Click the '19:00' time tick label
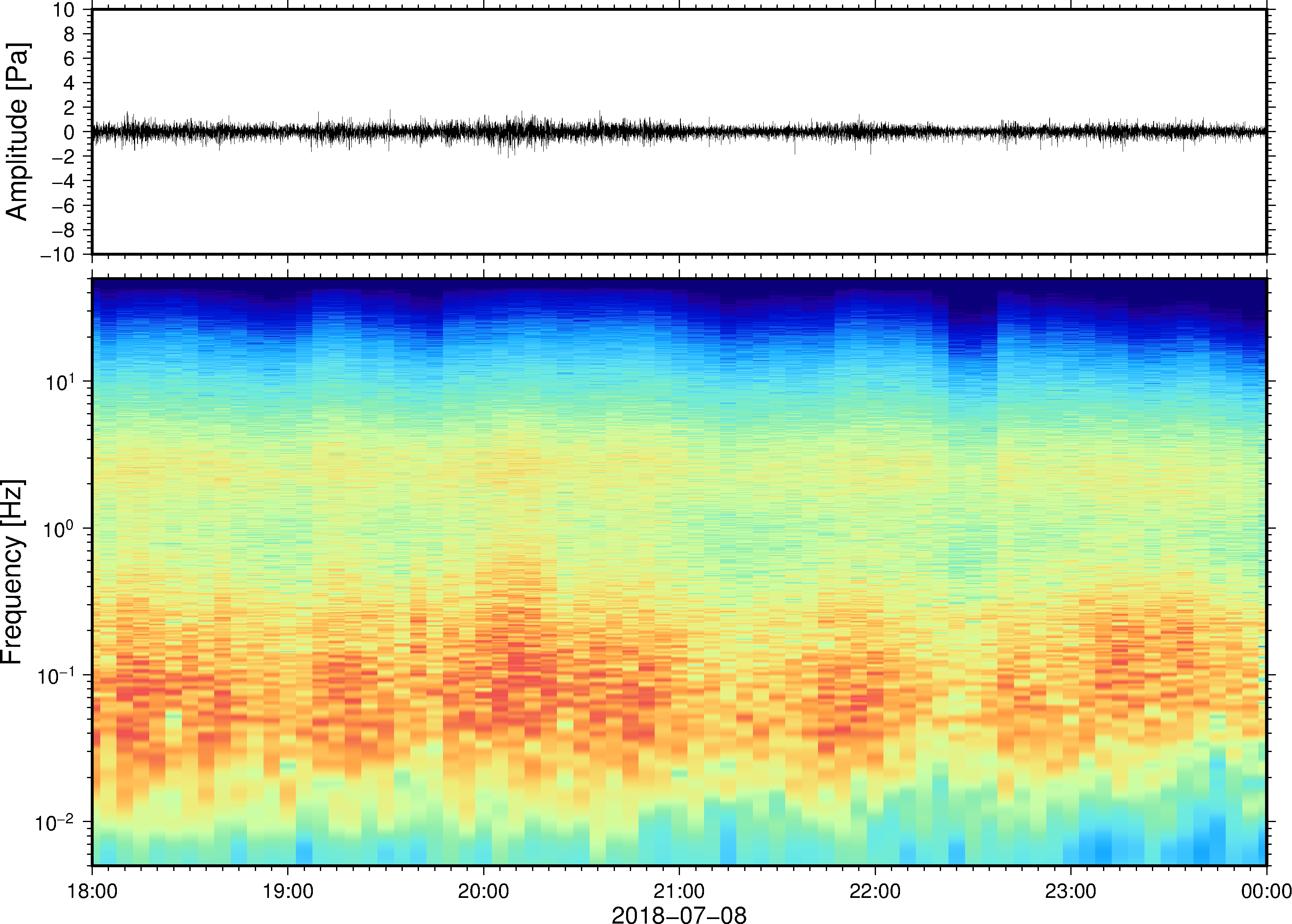The image size is (1292, 924). pyautogui.click(x=288, y=891)
